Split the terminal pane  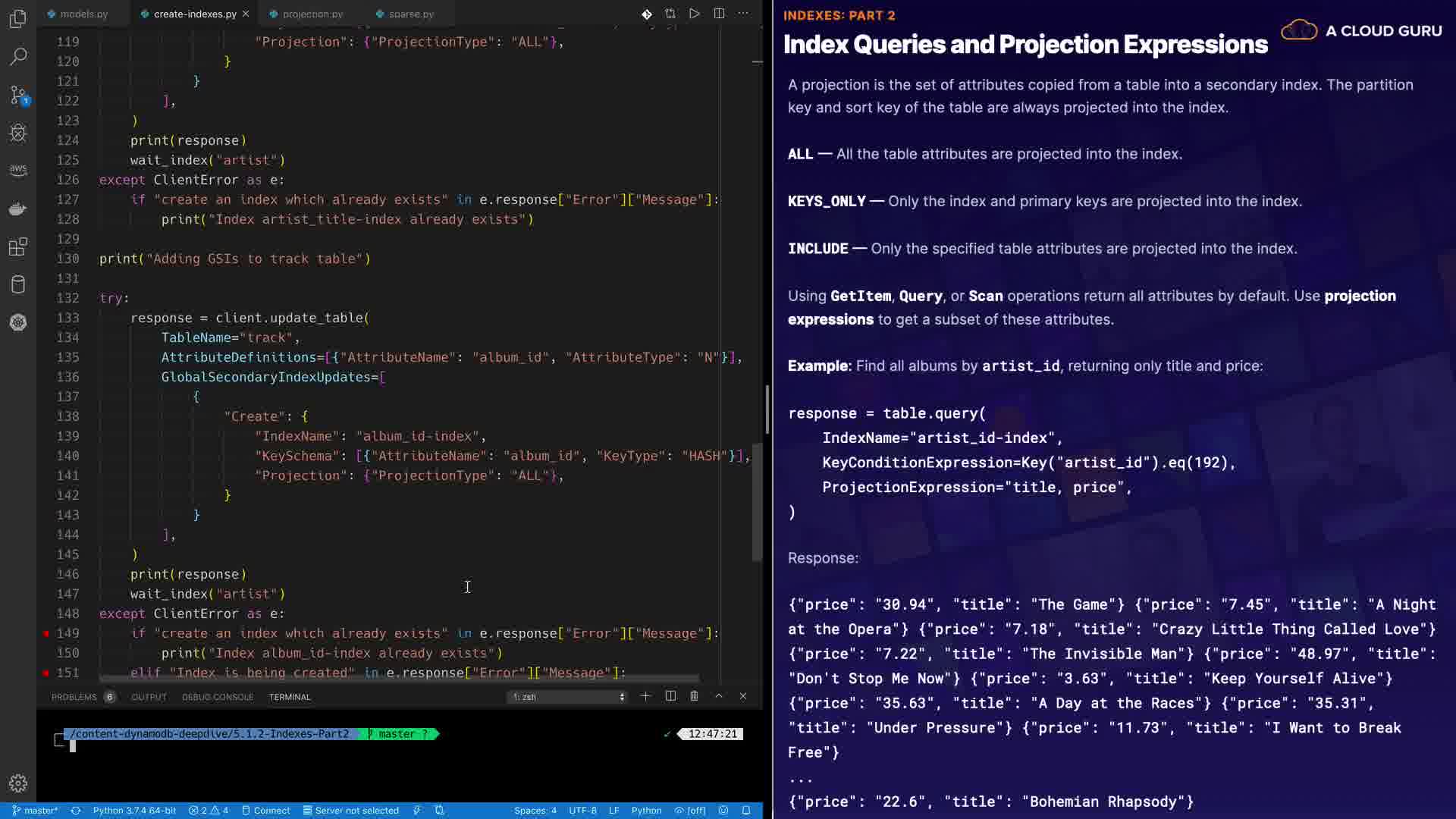click(x=670, y=696)
